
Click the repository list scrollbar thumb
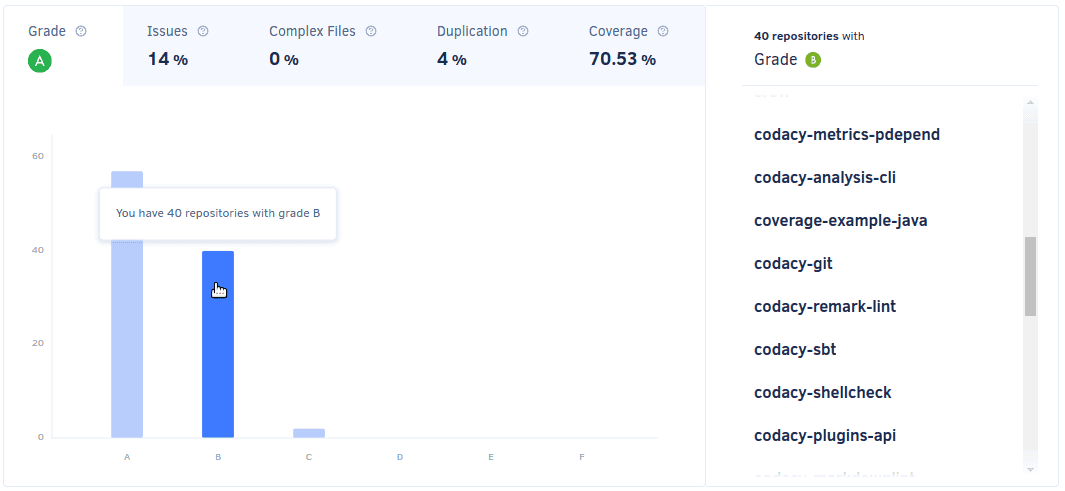(1030, 276)
